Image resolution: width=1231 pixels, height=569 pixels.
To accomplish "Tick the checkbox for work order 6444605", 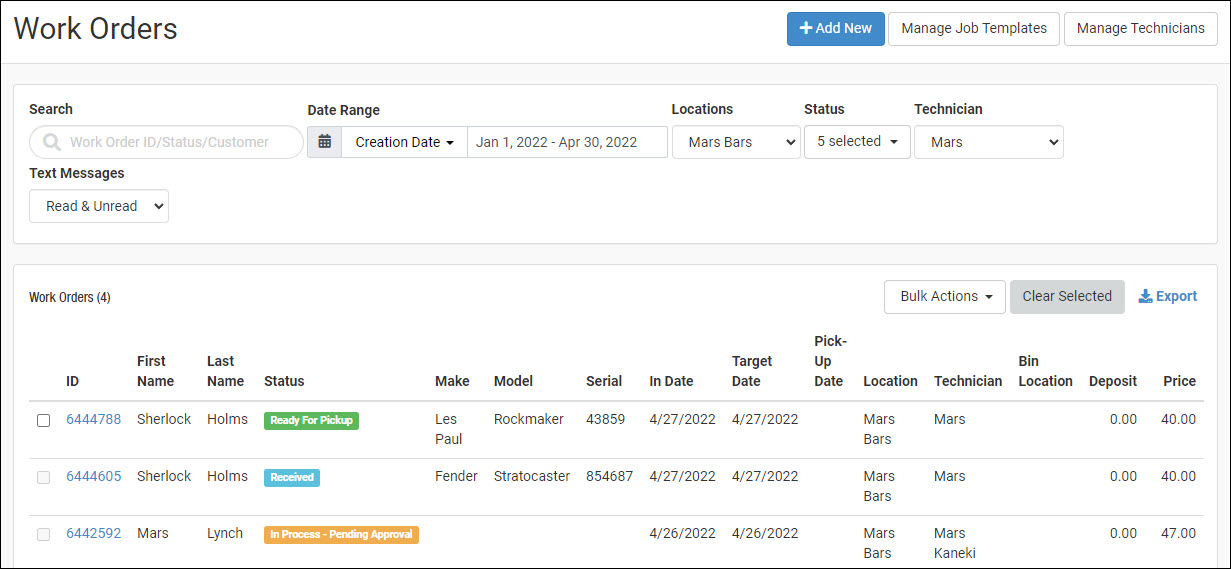I will (43, 477).
